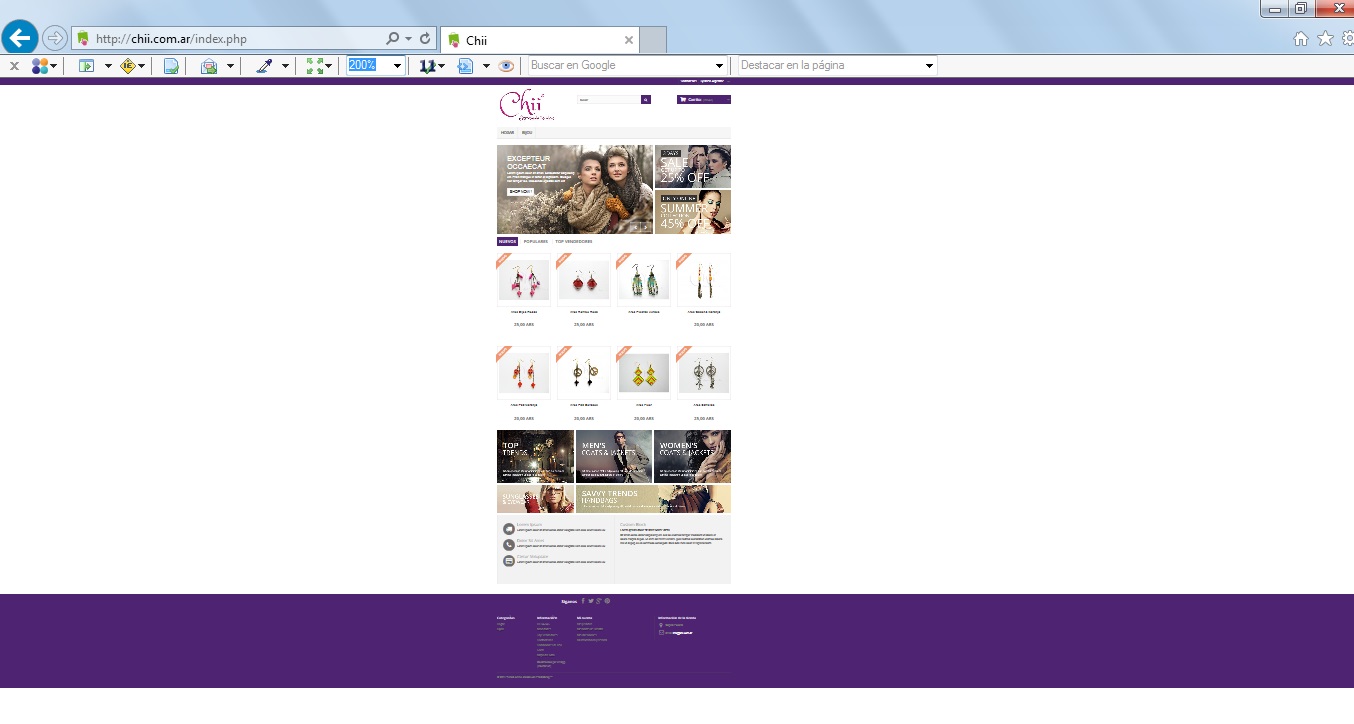
Task: Switch to the NUEVOS products tab
Action: [508, 241]
